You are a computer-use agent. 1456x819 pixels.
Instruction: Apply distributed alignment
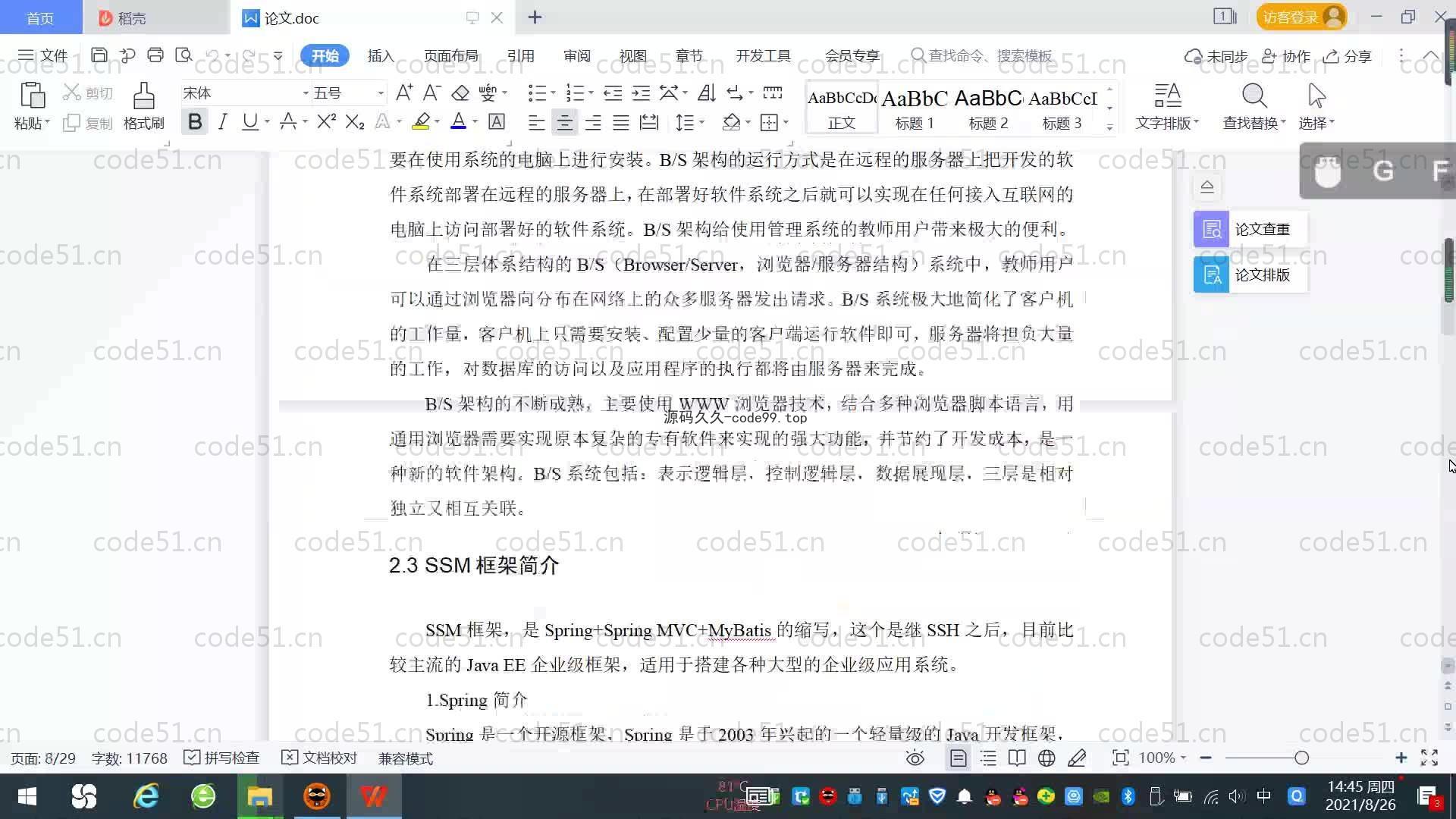[649, 123]
